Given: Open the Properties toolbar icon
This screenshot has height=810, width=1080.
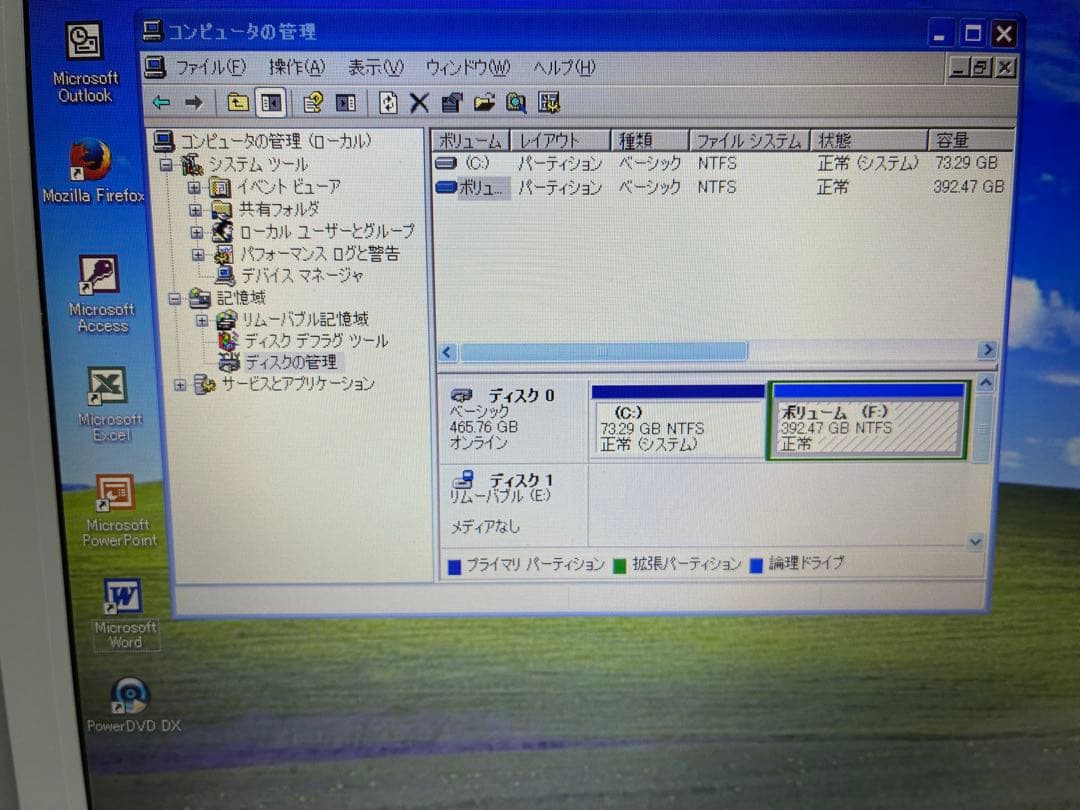Looking at the screenshot, I should point(451,102).
